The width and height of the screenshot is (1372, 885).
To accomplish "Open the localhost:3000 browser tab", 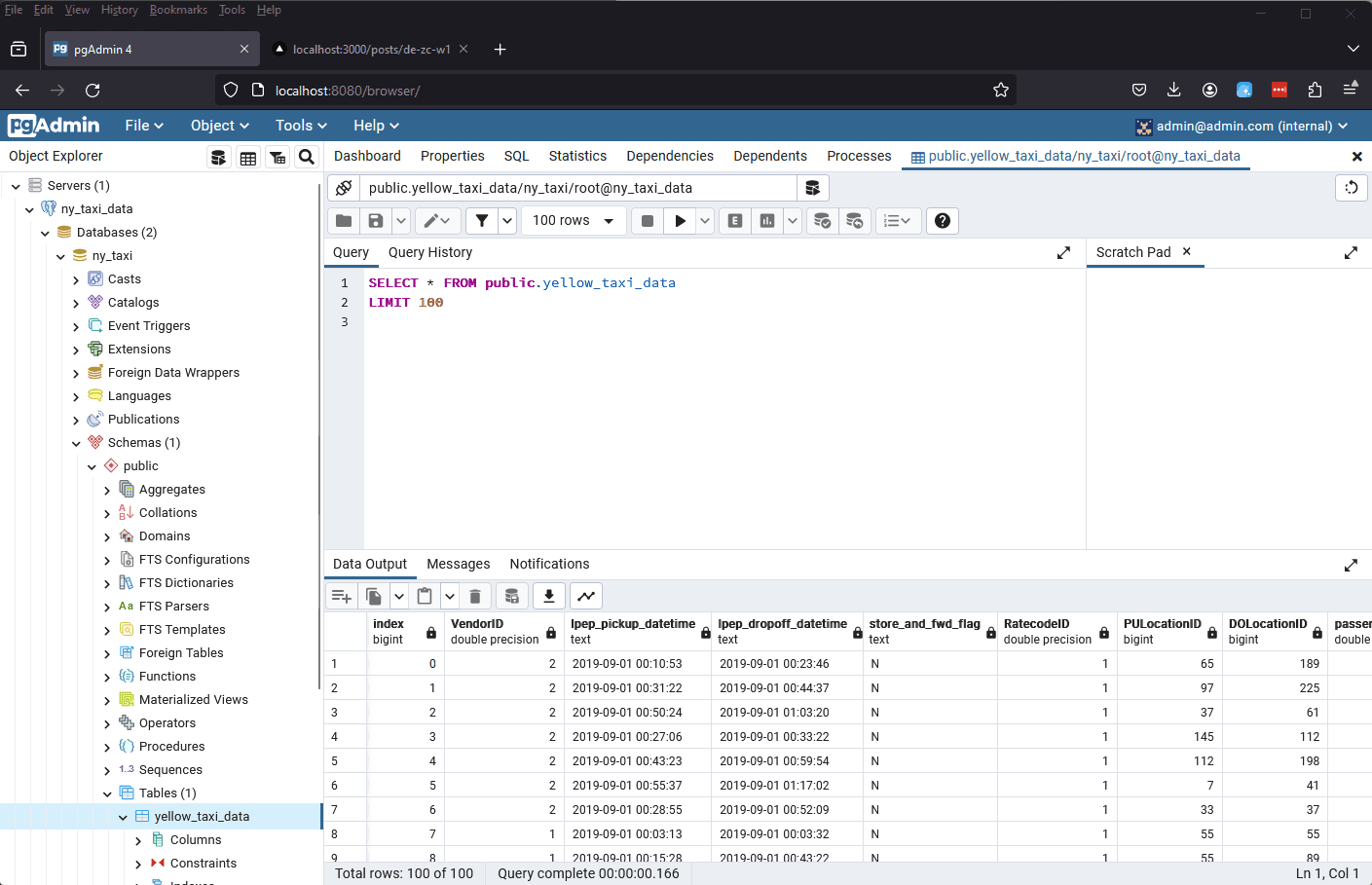I will [371, 50].
